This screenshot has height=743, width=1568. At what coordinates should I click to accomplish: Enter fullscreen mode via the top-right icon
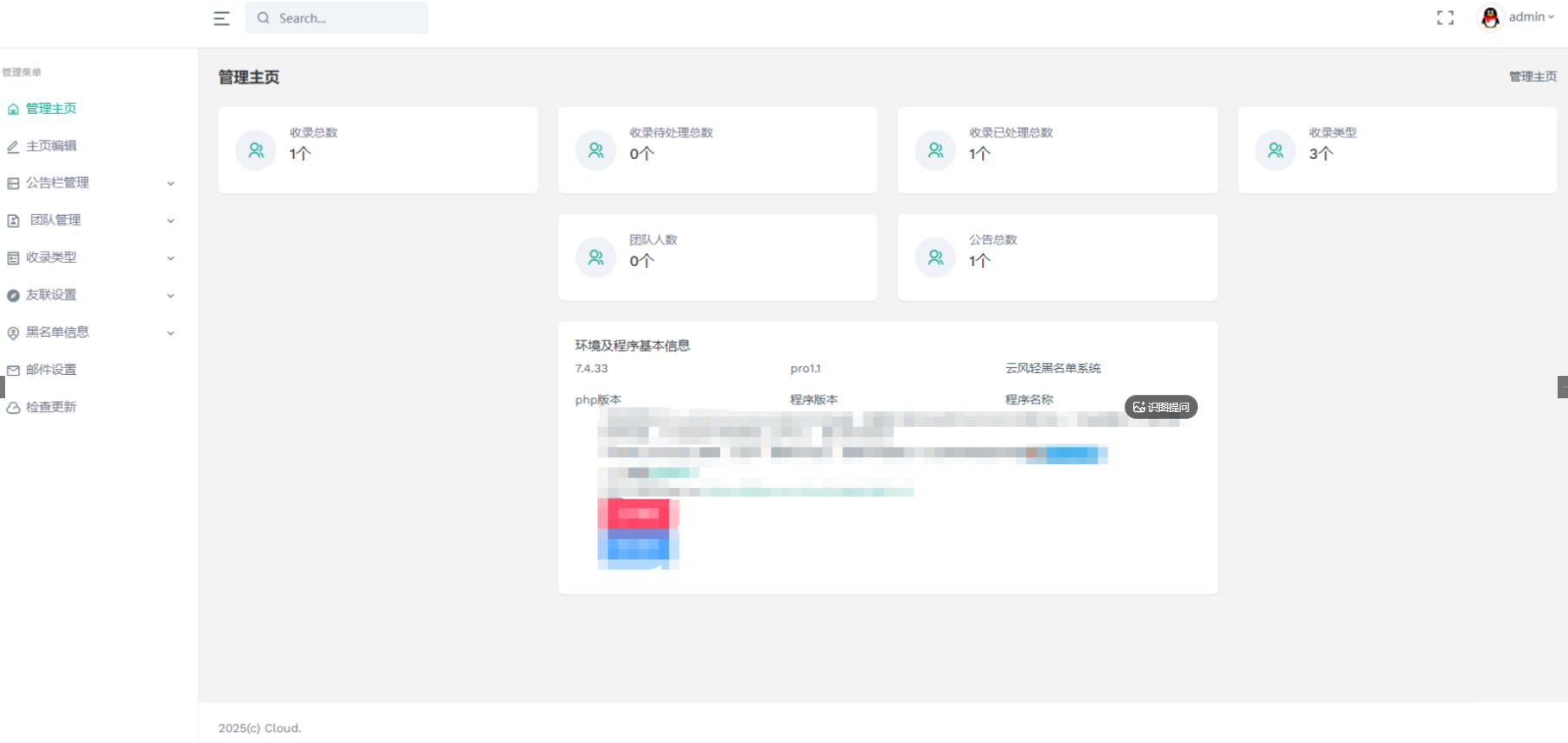pos(1445,17)
